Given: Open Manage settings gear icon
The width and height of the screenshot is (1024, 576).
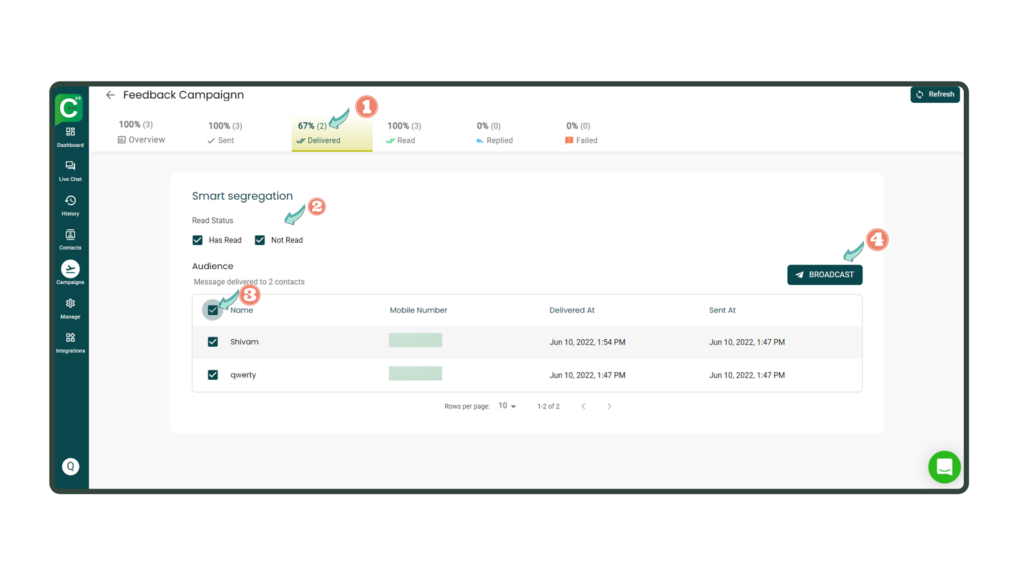Looking at the screenshot, I should 70,307.
